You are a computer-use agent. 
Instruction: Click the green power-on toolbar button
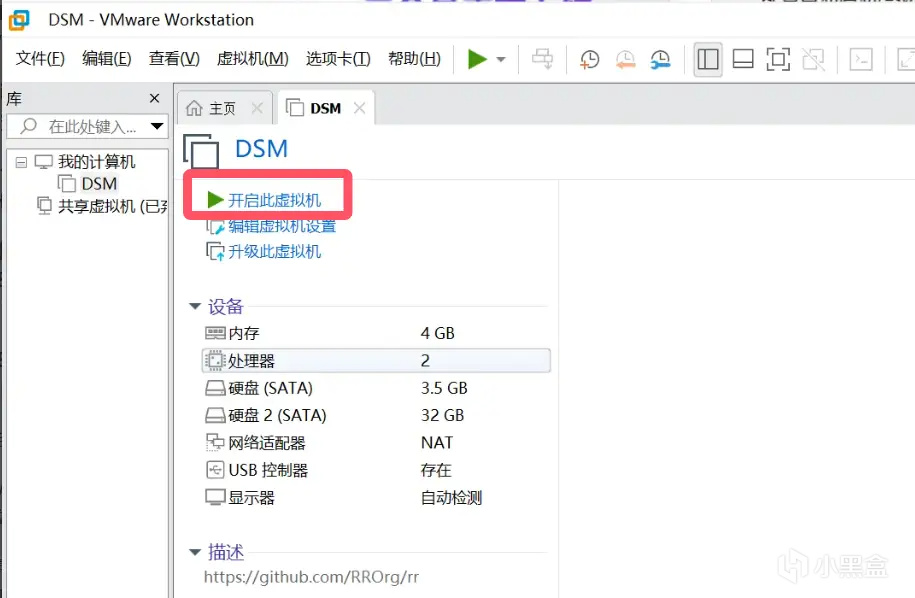[477, 59]
